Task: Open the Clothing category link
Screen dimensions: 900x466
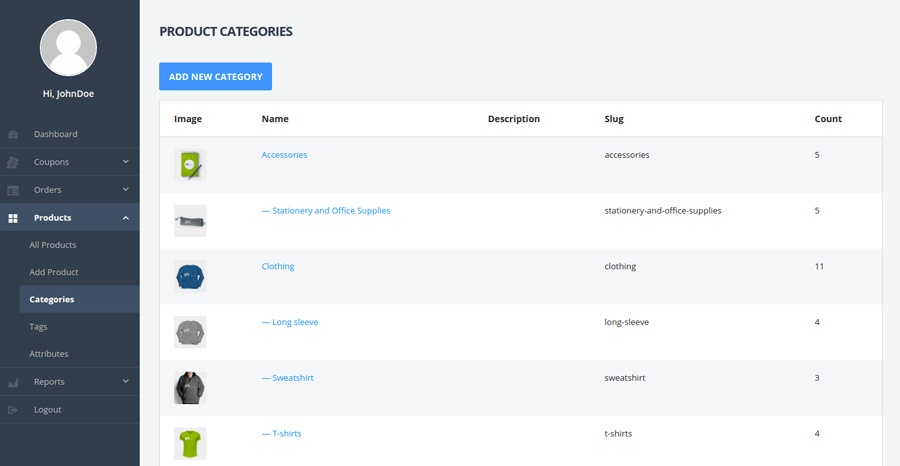Action: click(x=278, y=267)
